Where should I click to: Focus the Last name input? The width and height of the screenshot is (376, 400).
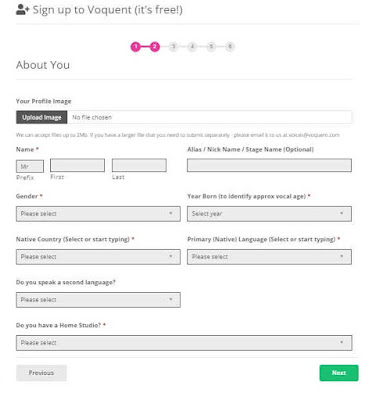coord(139,165)
